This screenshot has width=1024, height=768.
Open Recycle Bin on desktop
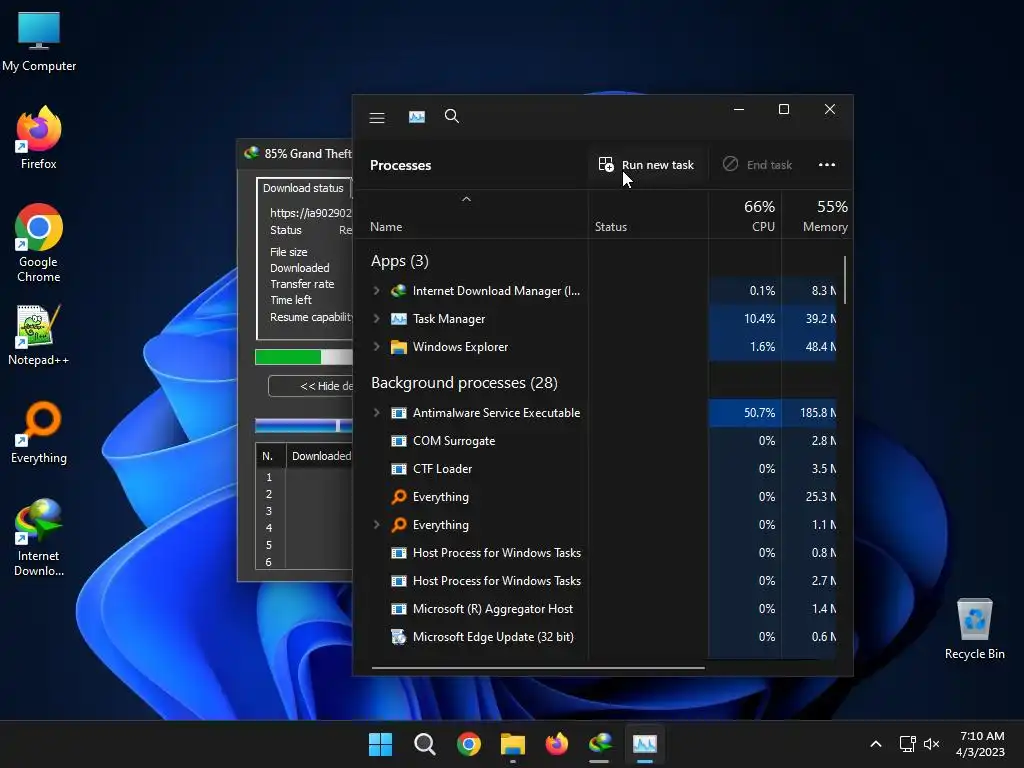[974, 629]
